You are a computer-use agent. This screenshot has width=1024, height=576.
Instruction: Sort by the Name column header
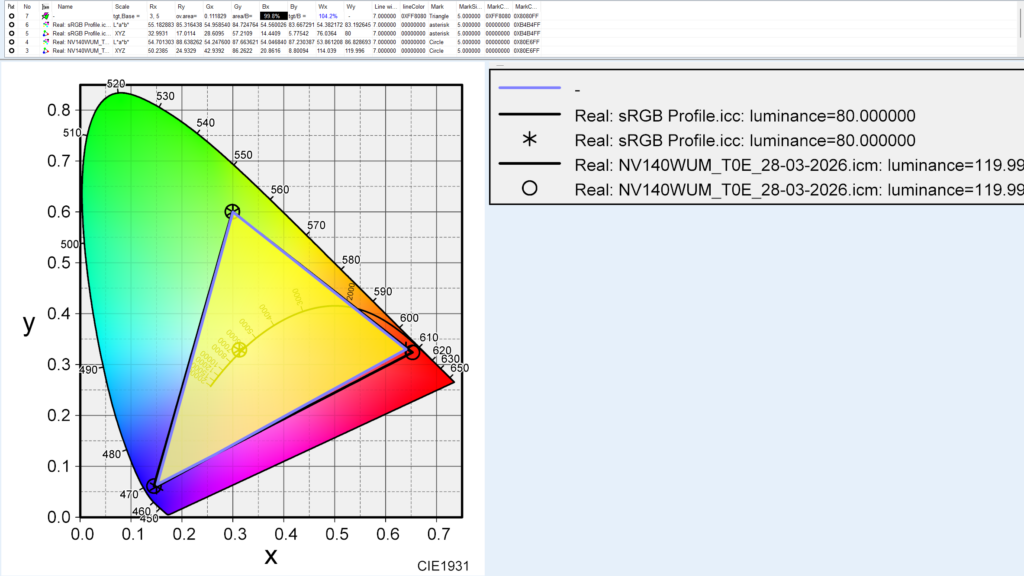66,6
